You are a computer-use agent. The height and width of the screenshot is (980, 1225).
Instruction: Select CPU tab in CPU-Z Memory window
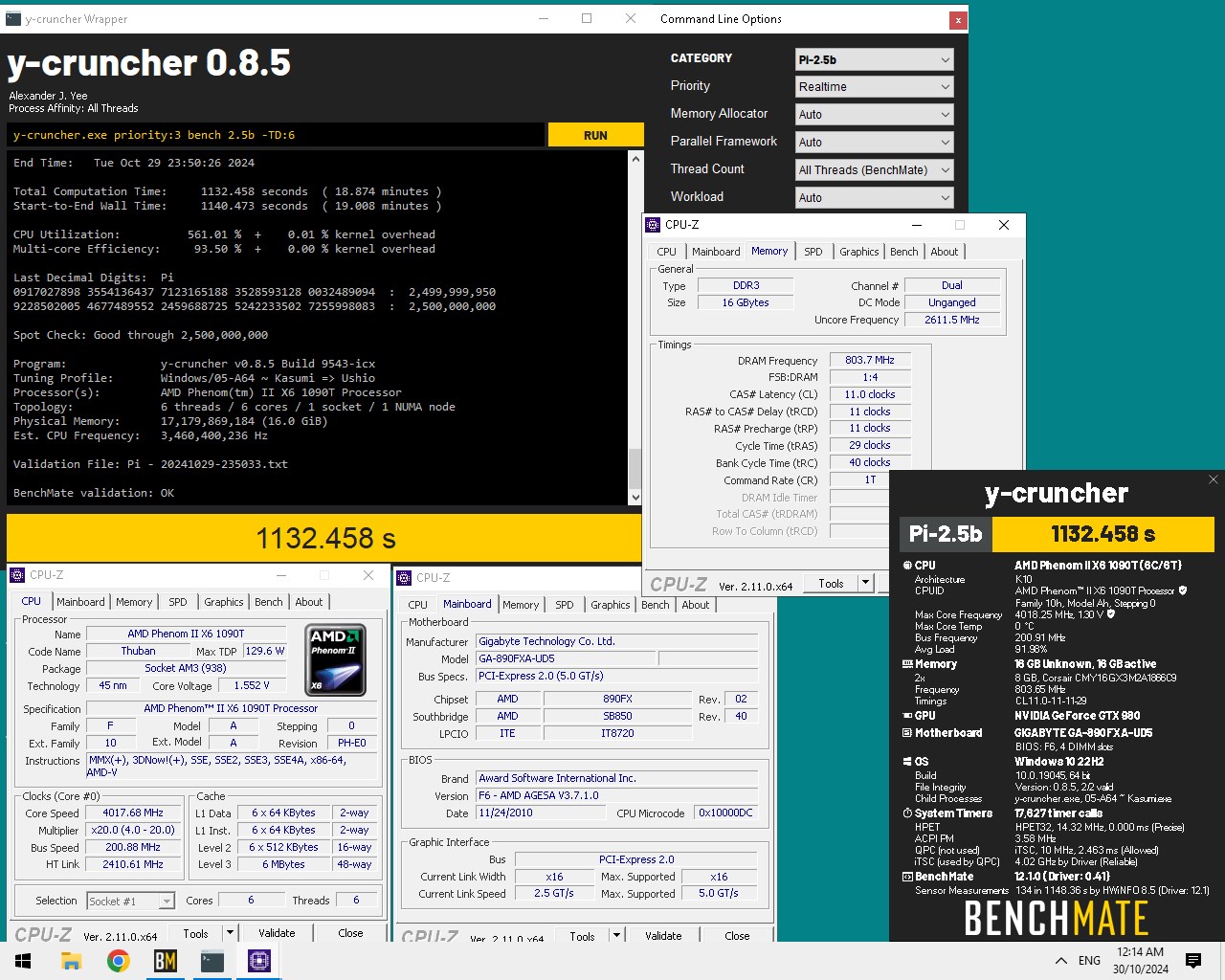pos(666,252)
